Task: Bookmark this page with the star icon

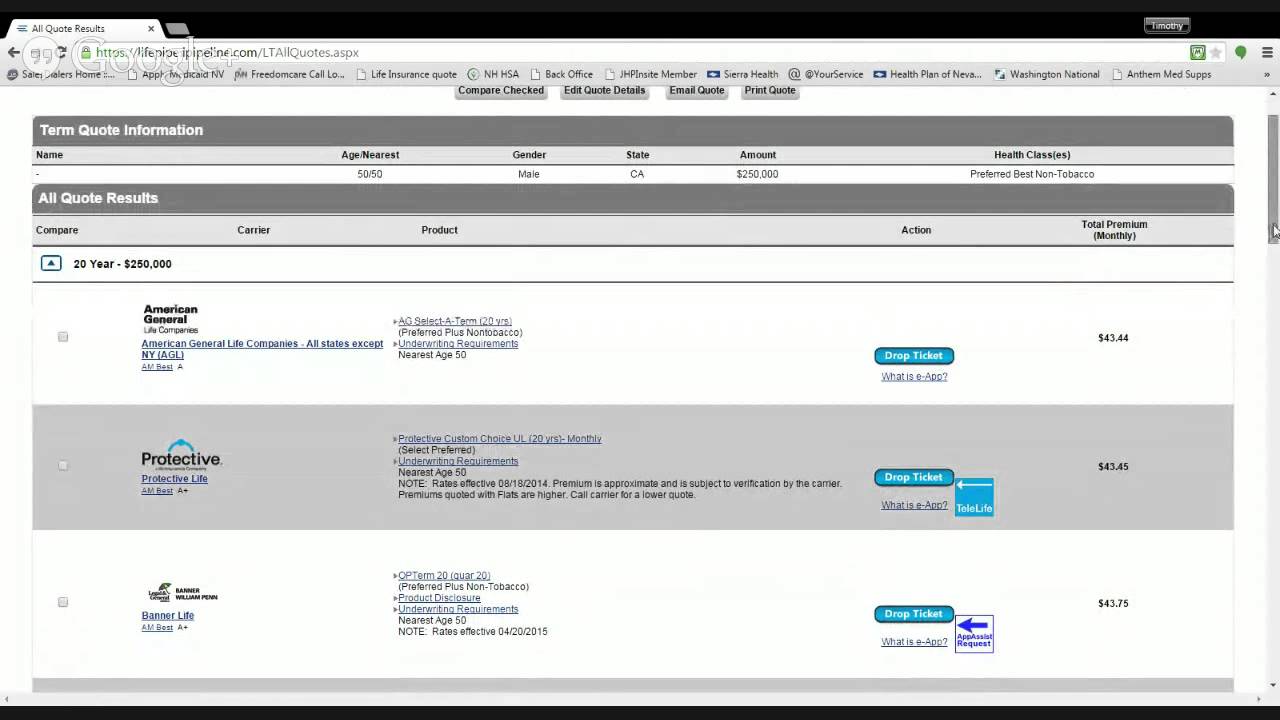Action: 1216,53
